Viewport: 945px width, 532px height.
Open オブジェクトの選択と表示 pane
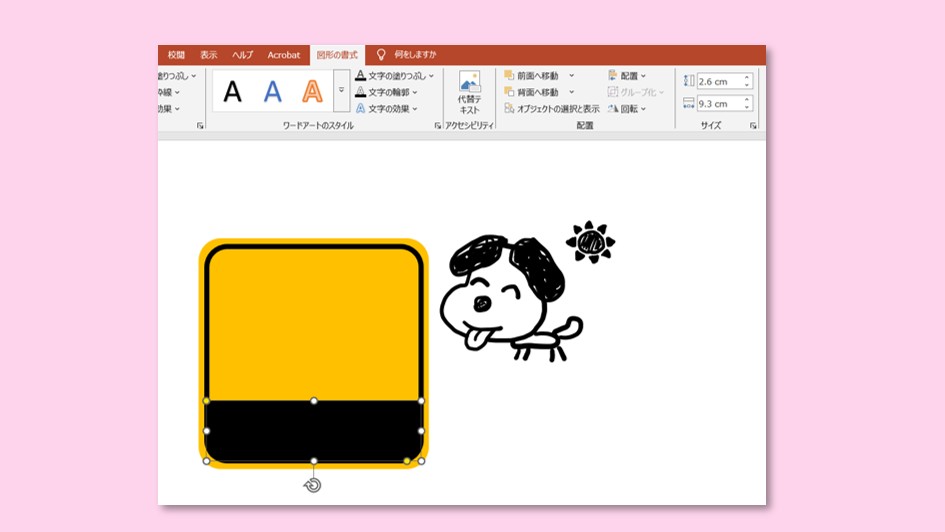coord(551,108)
